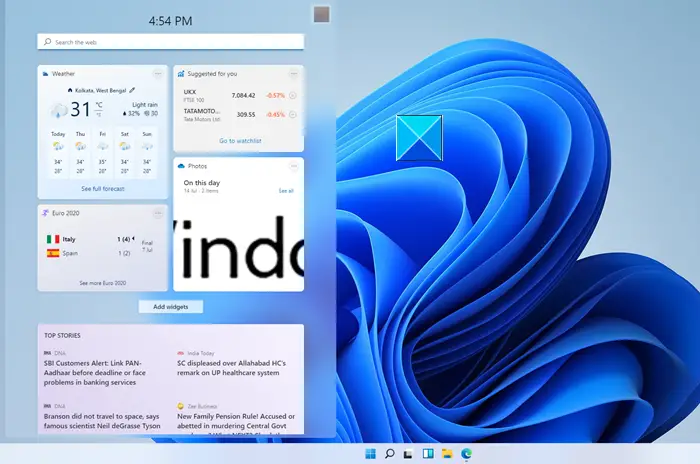Open Branson did not travel to space story

click(x=102, y=421)
